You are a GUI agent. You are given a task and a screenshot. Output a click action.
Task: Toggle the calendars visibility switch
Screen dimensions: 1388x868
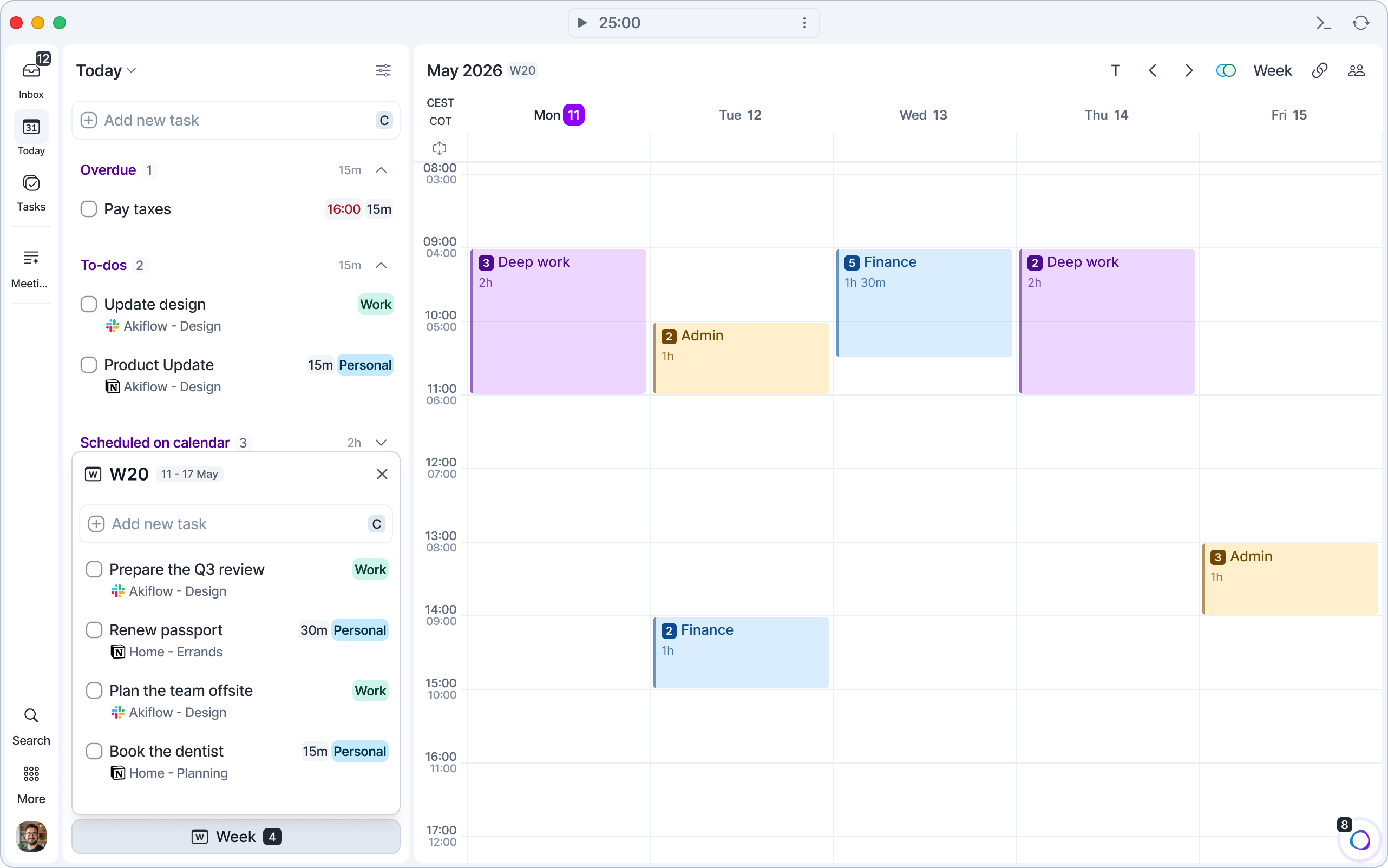coord(1226,70)
